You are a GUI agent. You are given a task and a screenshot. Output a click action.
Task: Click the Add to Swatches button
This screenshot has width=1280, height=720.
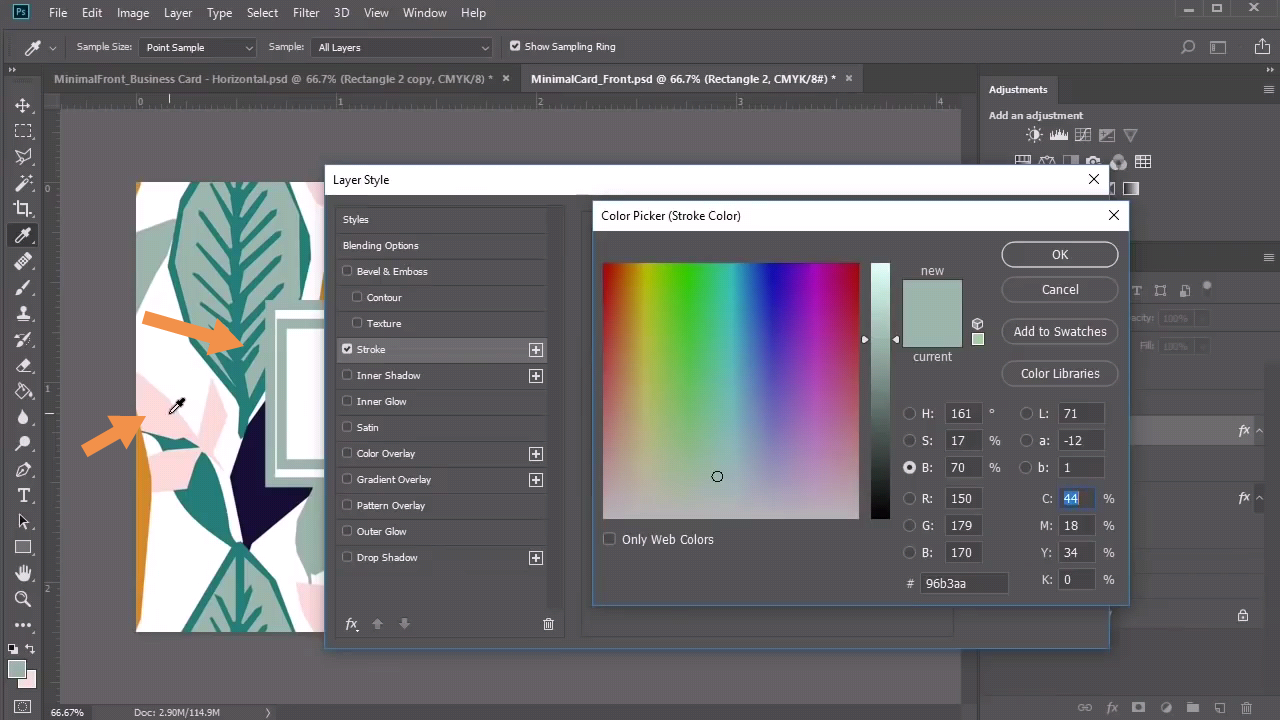tap(1059, 331)
